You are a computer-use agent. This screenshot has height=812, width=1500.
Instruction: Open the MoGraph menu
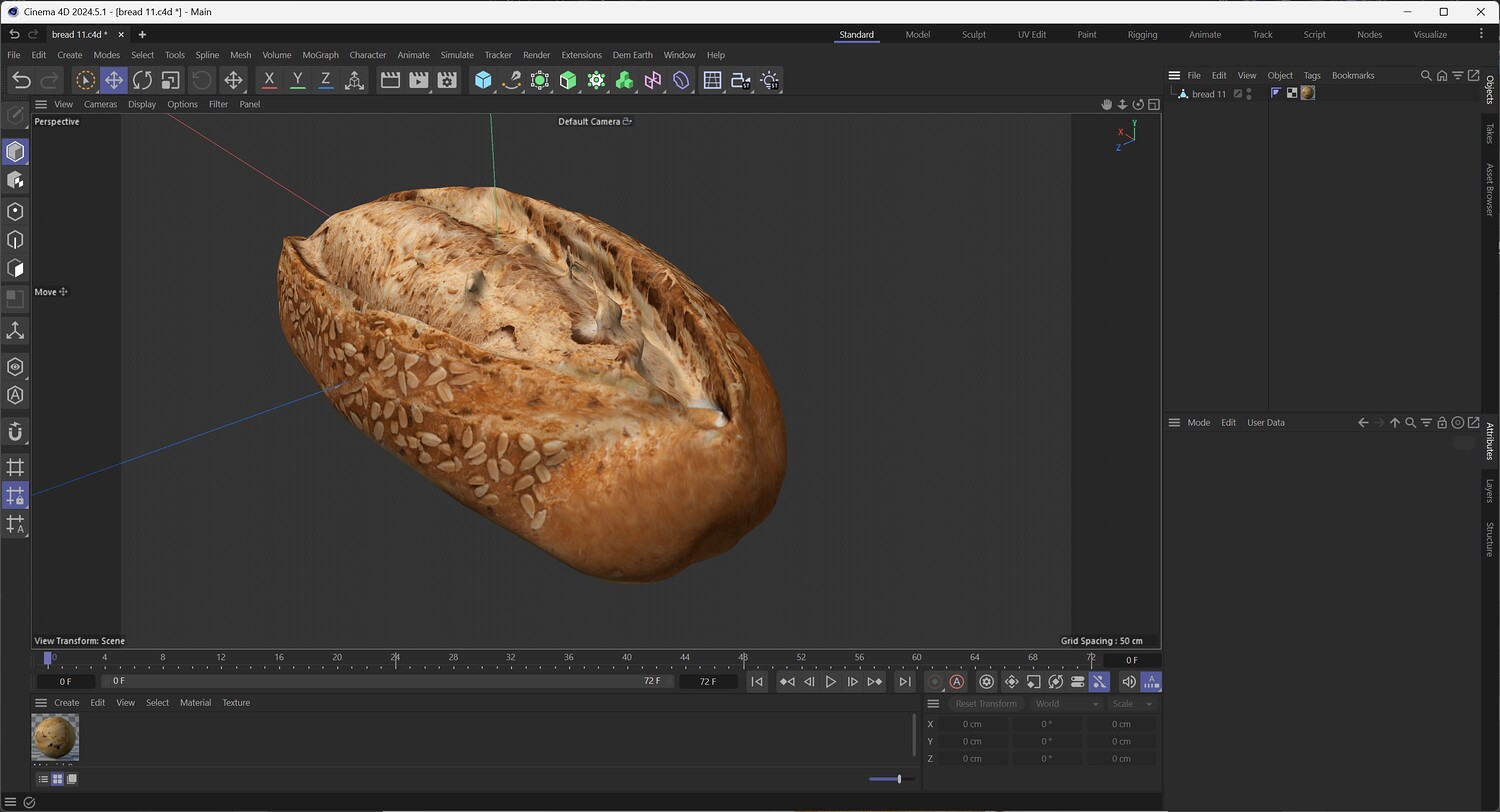pos(320,55)
